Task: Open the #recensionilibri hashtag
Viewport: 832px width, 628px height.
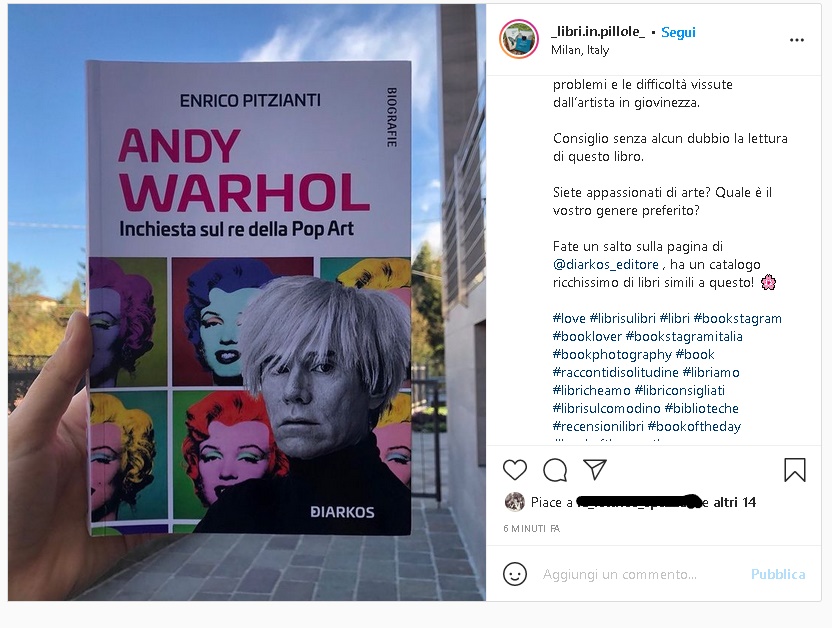Action: [598, 426]
